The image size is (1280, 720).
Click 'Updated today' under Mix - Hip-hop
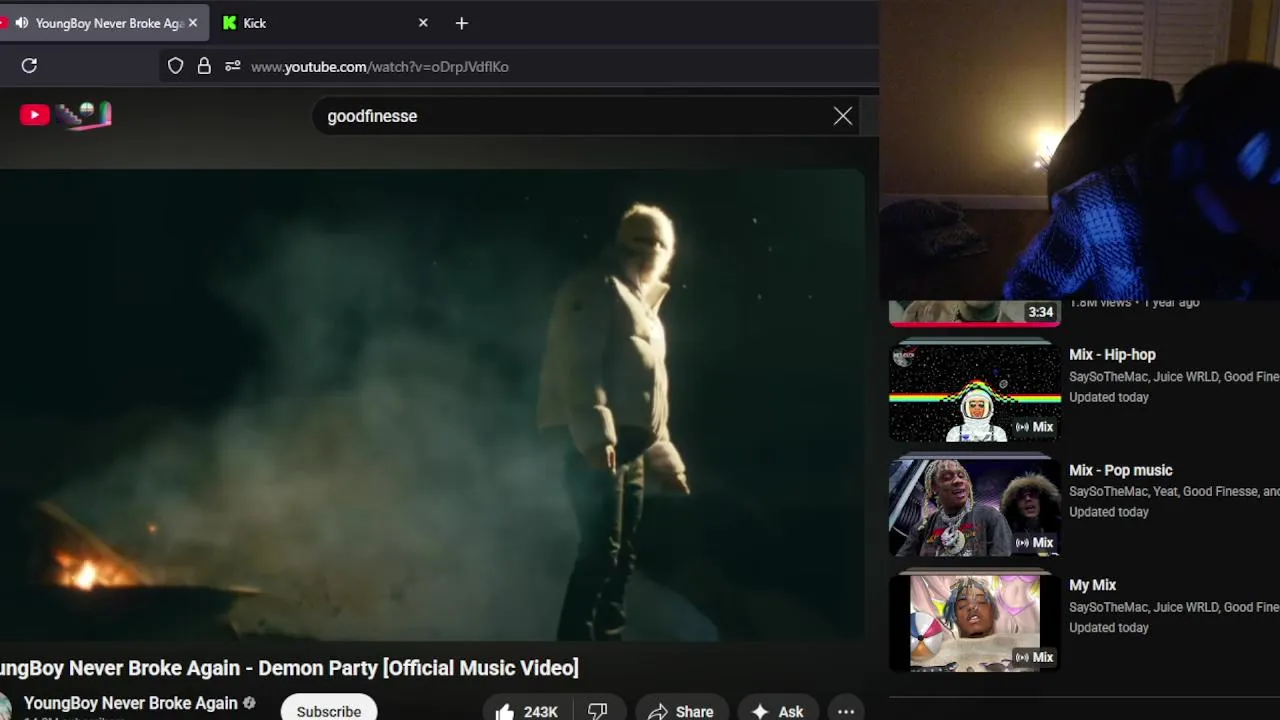point(1109,397)
